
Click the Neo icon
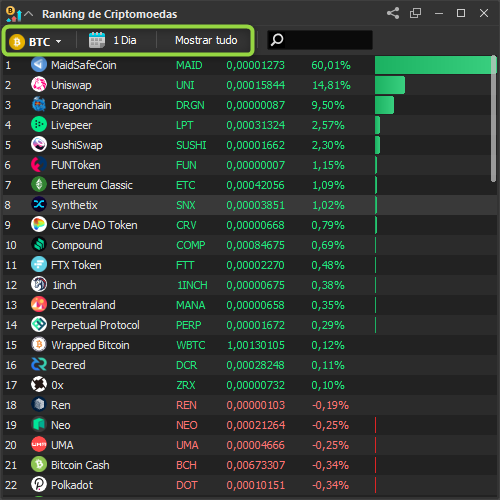[x=39, y=425]
